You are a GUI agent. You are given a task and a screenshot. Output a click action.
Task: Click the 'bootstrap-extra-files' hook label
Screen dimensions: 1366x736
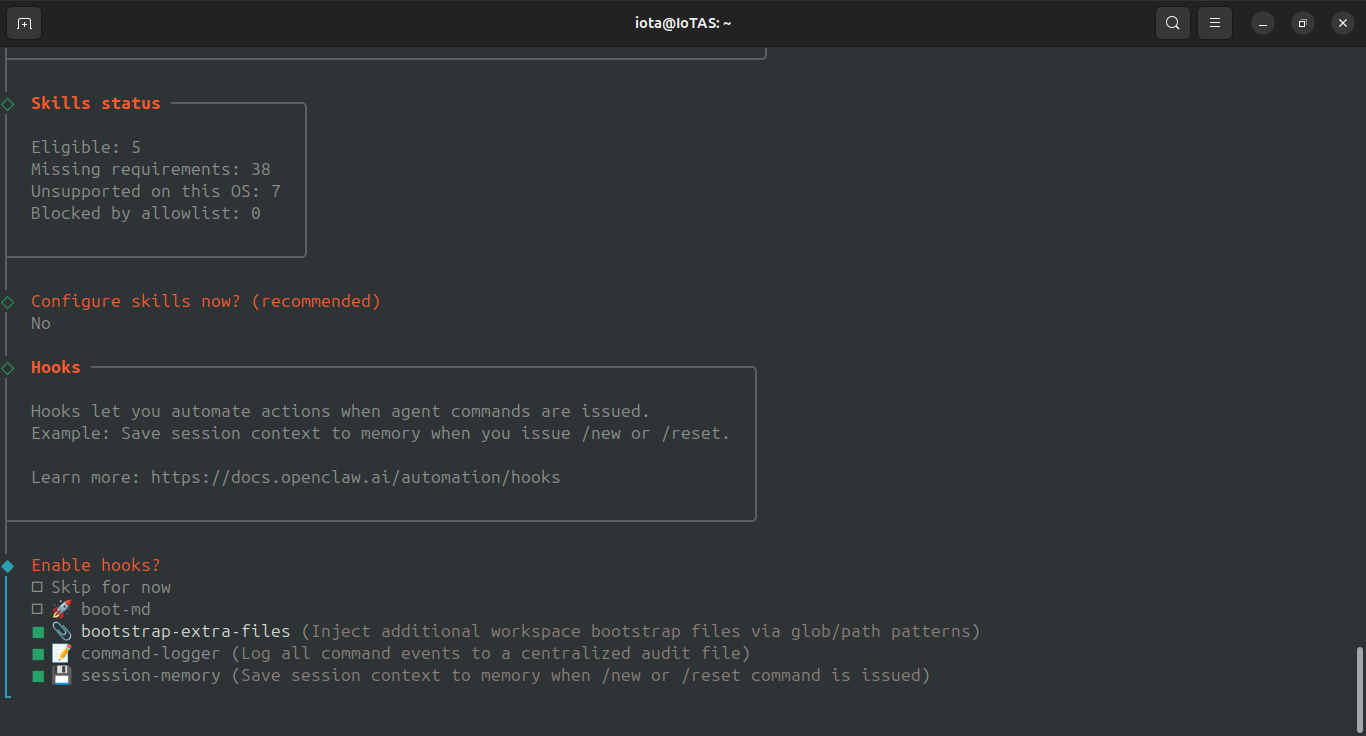click(x=186, y=631)
